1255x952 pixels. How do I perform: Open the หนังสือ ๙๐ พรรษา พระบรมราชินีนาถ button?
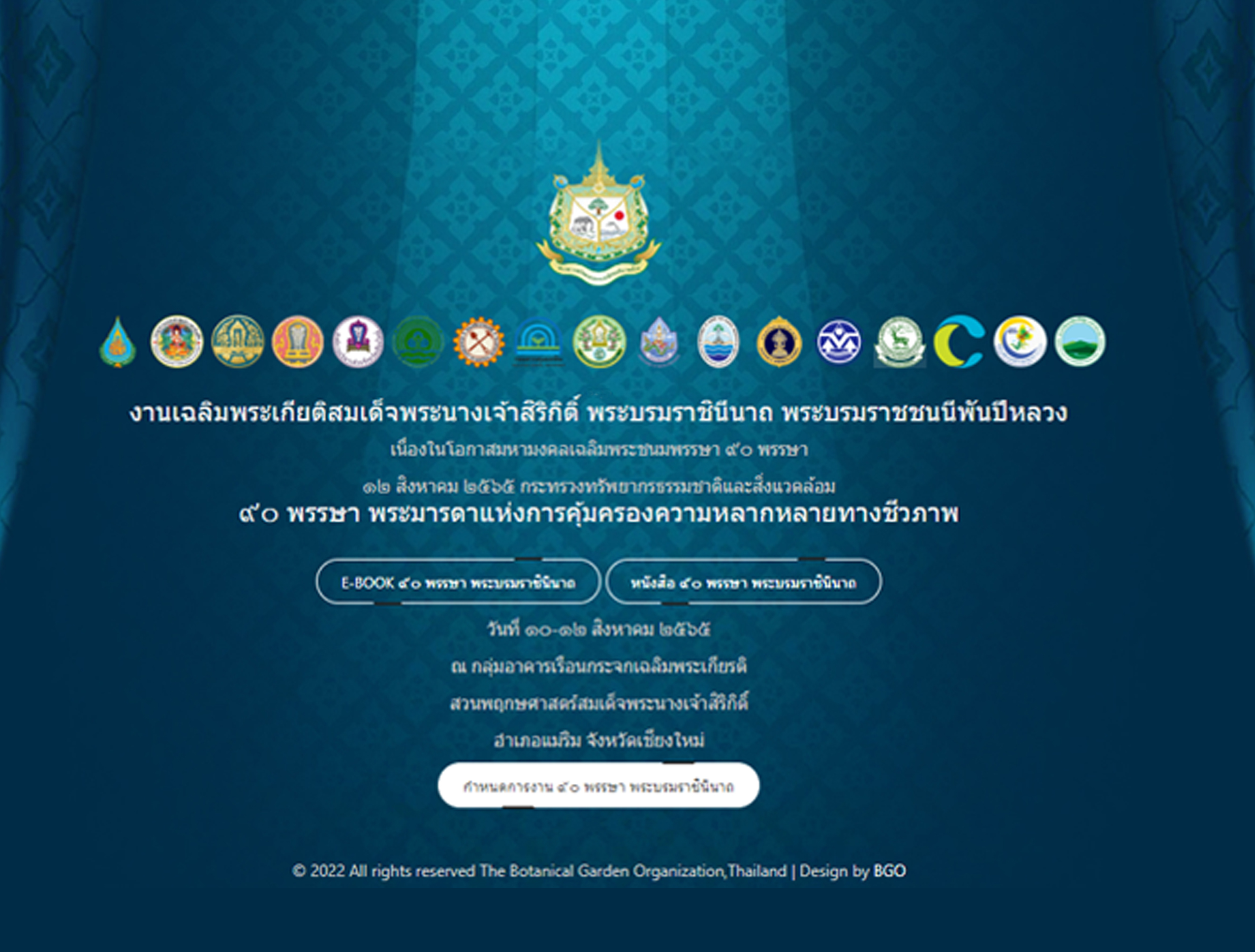click(743, 582)
